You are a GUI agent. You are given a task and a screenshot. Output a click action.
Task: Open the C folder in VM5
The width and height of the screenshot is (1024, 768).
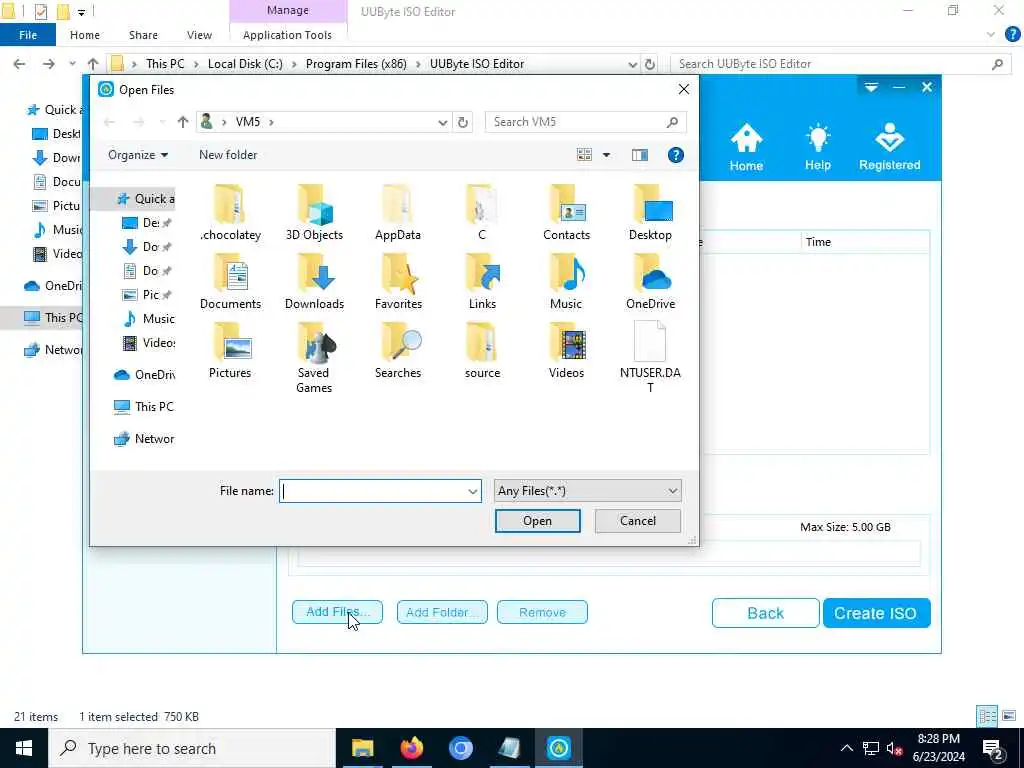pyautogui.click(x=482, y=213)
